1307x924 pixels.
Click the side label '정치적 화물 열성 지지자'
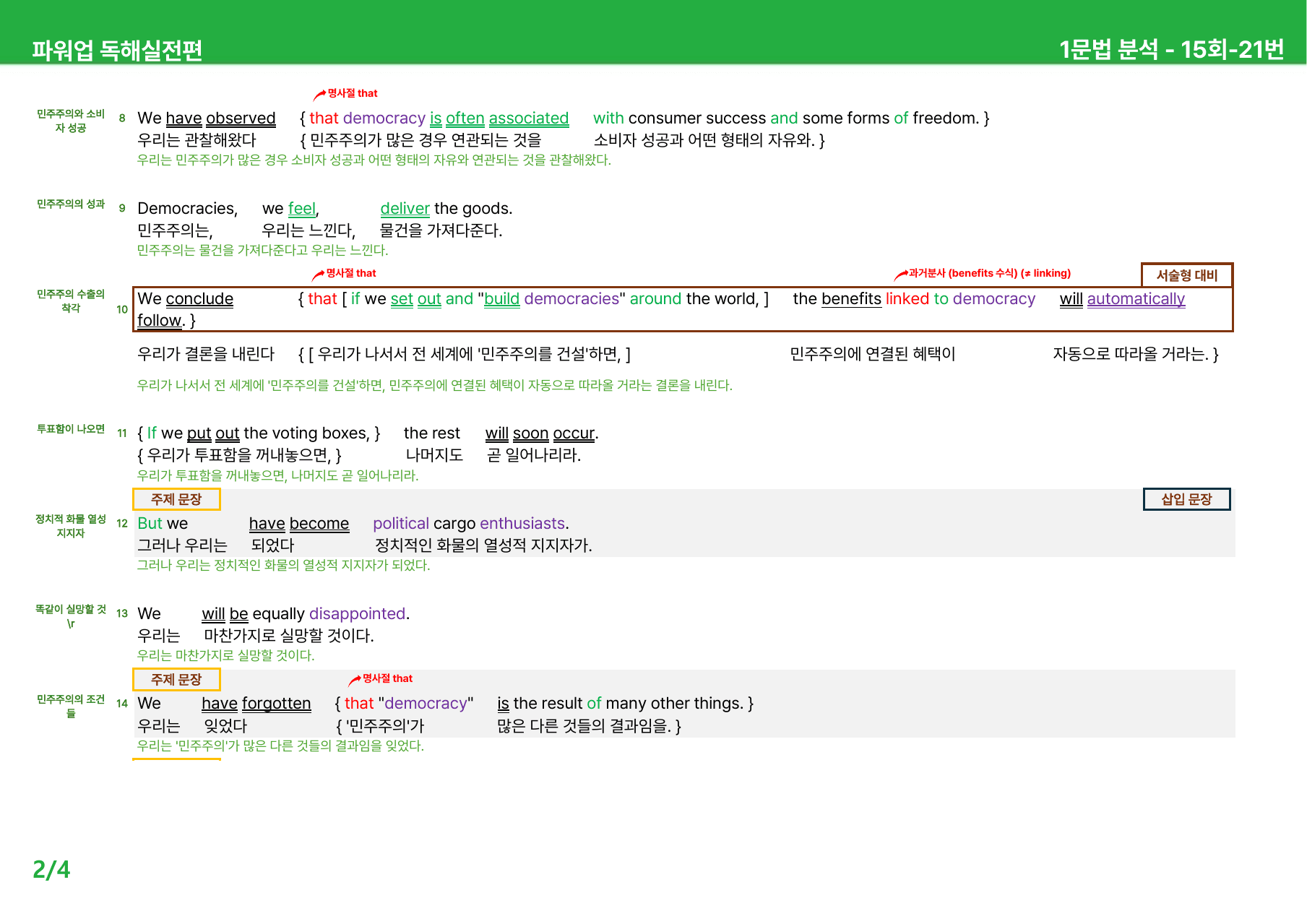click(x=71, y=526)
